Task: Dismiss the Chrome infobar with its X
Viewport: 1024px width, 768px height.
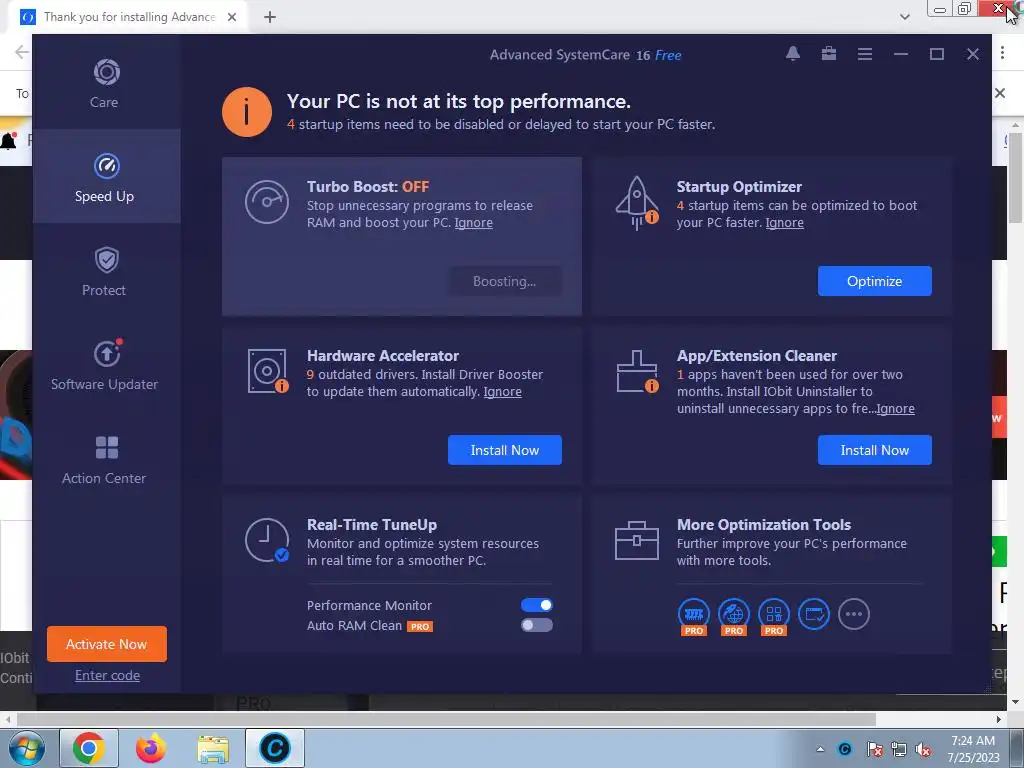Action: click(x=1000, y=93)
